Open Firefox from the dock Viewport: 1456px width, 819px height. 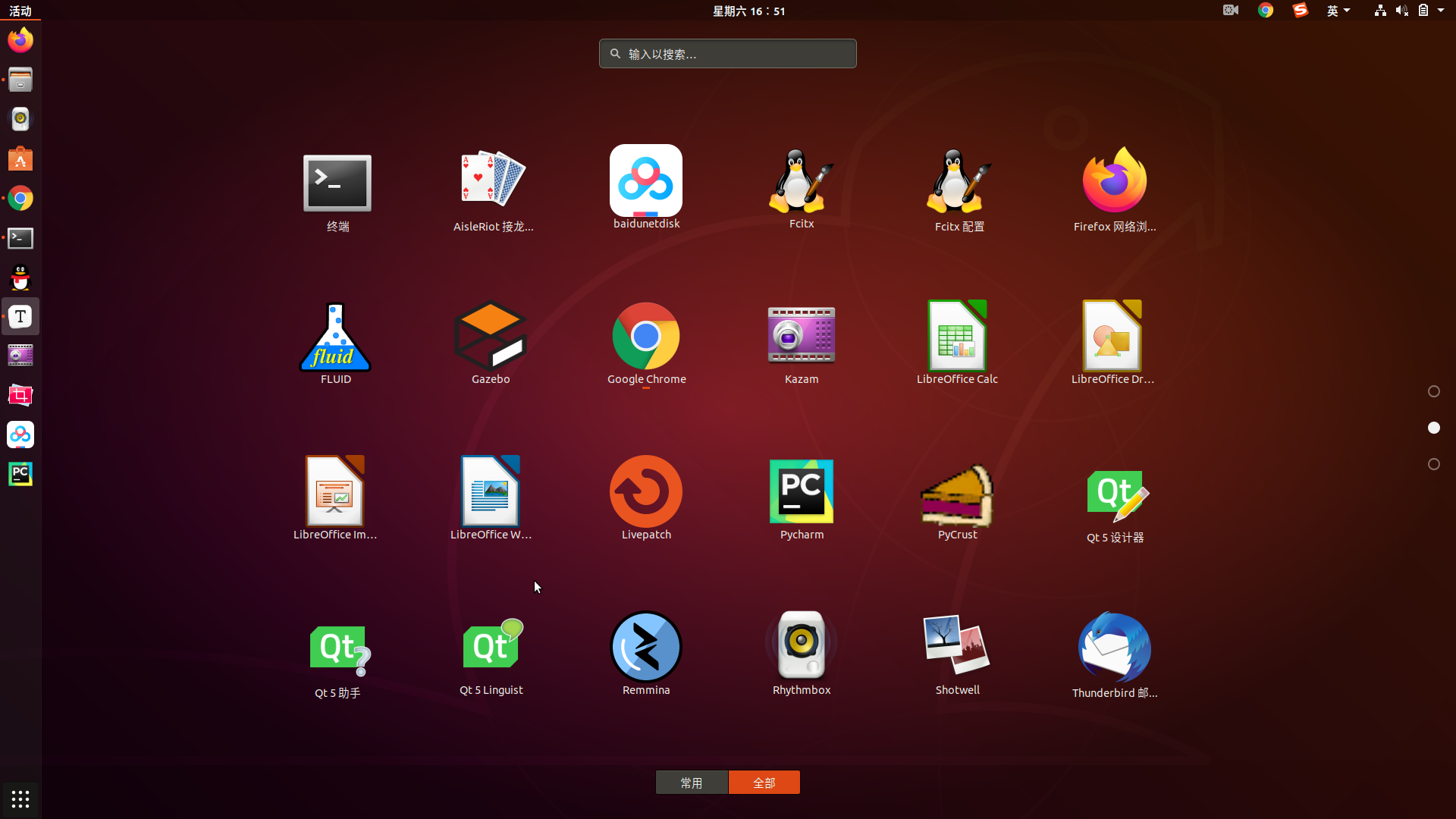20,39
